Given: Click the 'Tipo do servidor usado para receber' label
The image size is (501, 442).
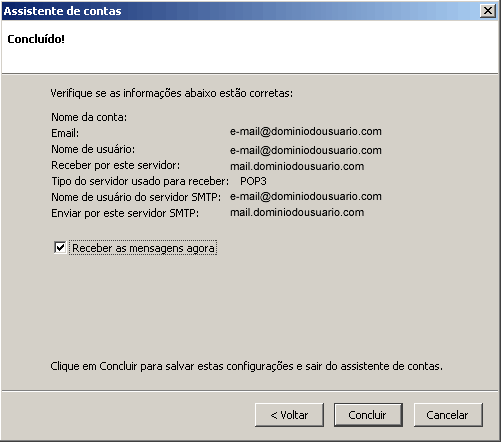Looking at the screenshot, I should point(140,181).
